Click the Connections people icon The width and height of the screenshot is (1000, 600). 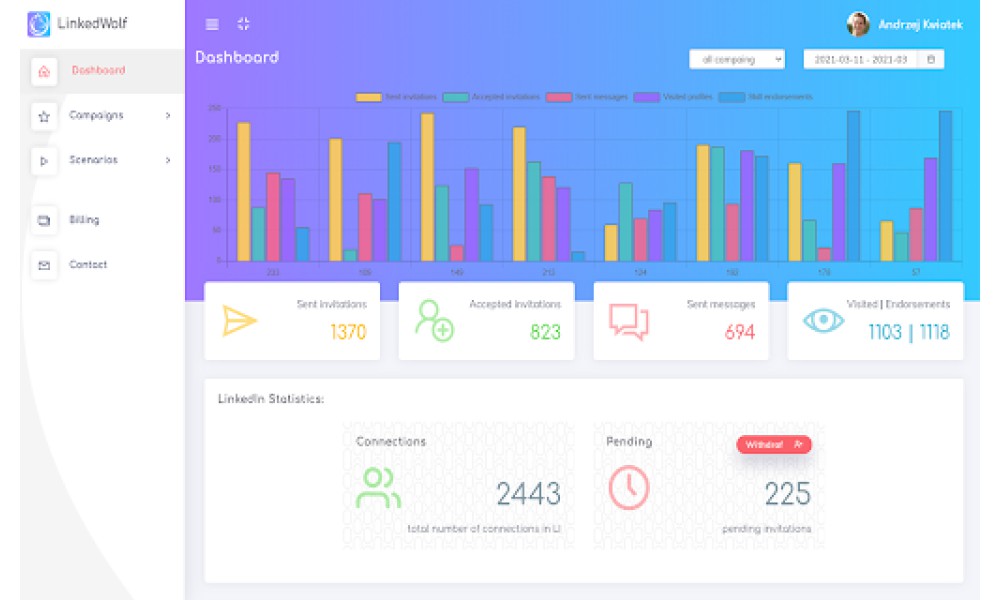(379, 488)
